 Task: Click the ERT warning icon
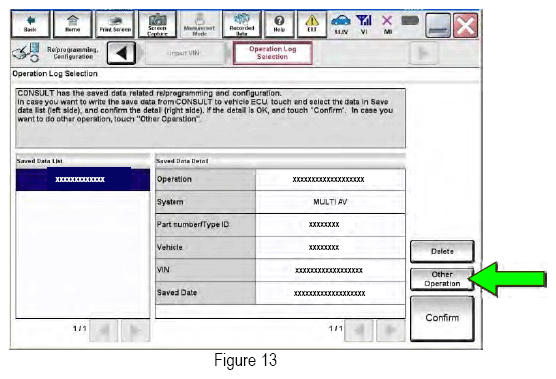click(x=312, y=24)
